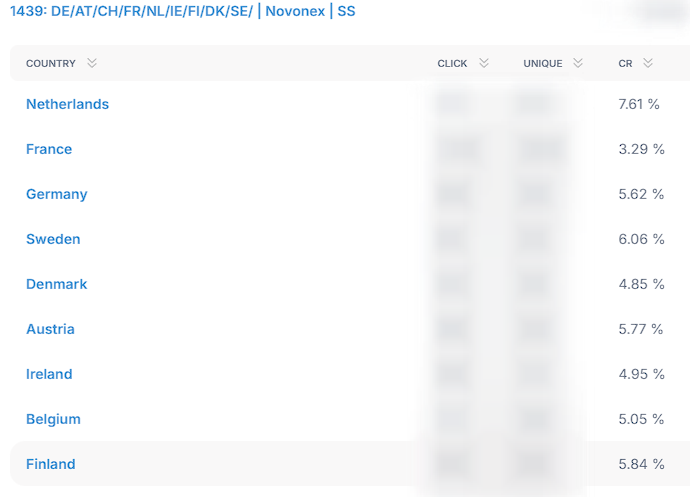
Task: Sort by the UNIQUE column chevron icon
Action: point(578,63)
